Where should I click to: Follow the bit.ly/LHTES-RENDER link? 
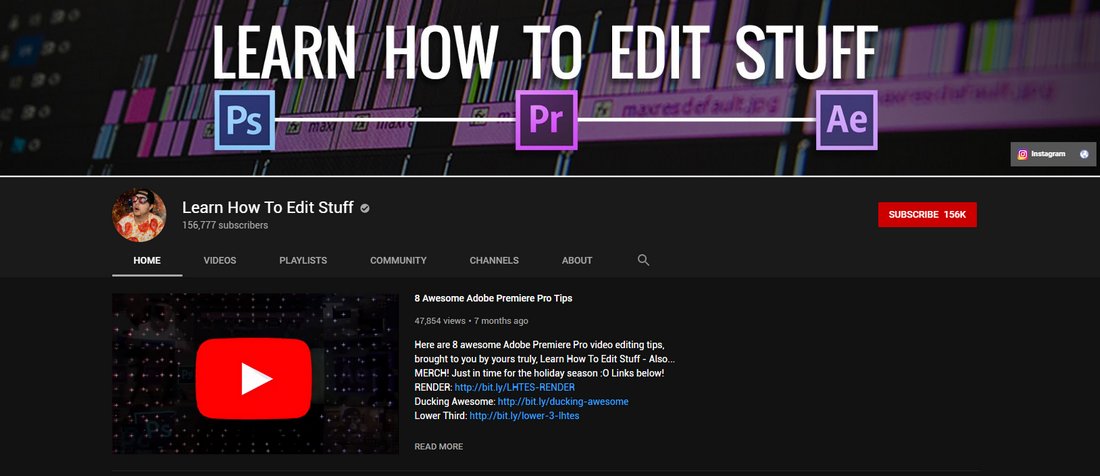tap(514, 387)
